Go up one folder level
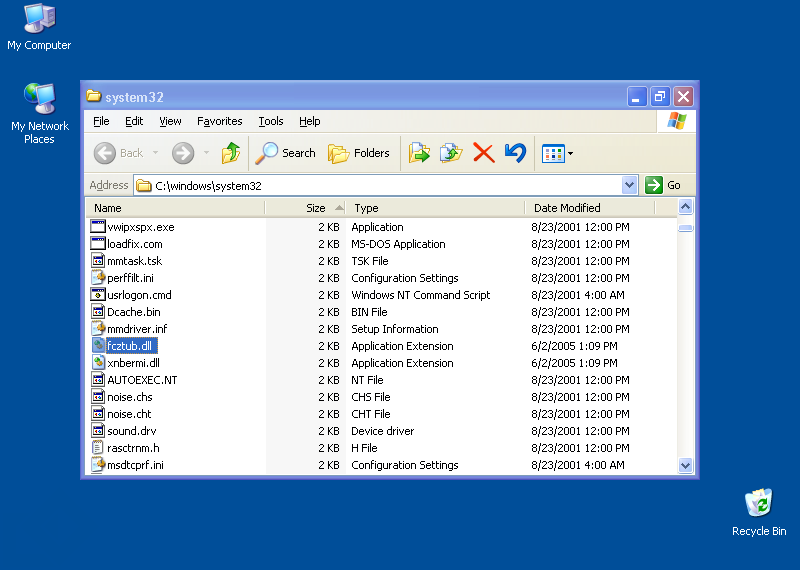The image size is (800, 570). (231, 153)
